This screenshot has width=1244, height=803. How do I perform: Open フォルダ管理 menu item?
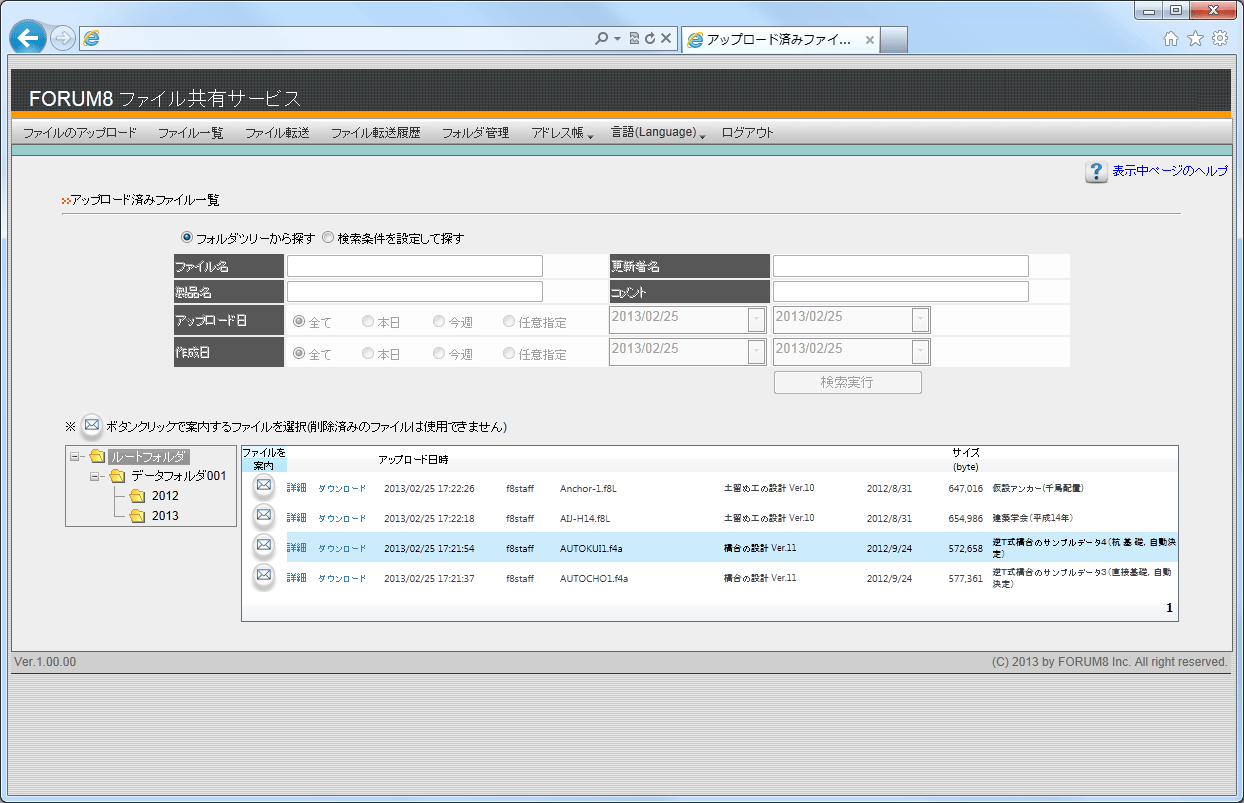(x=475, y=133)
